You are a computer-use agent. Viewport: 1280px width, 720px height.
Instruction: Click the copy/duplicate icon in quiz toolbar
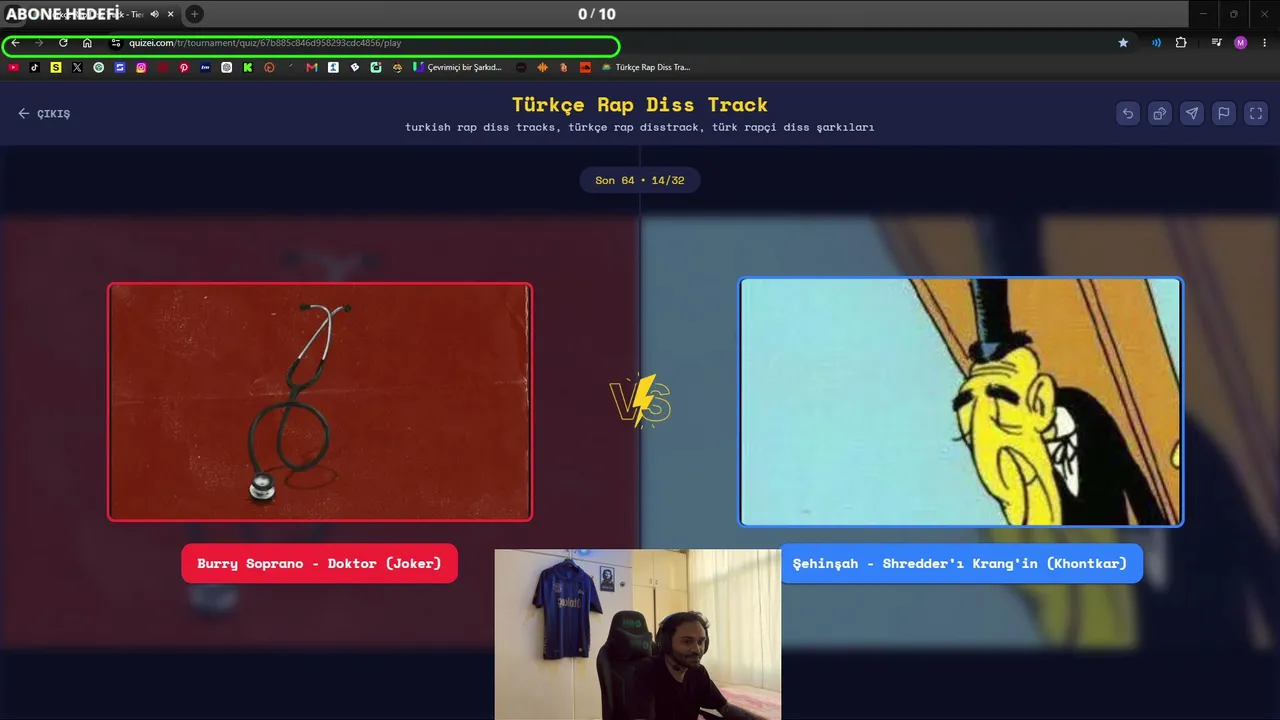point(1160,113)
